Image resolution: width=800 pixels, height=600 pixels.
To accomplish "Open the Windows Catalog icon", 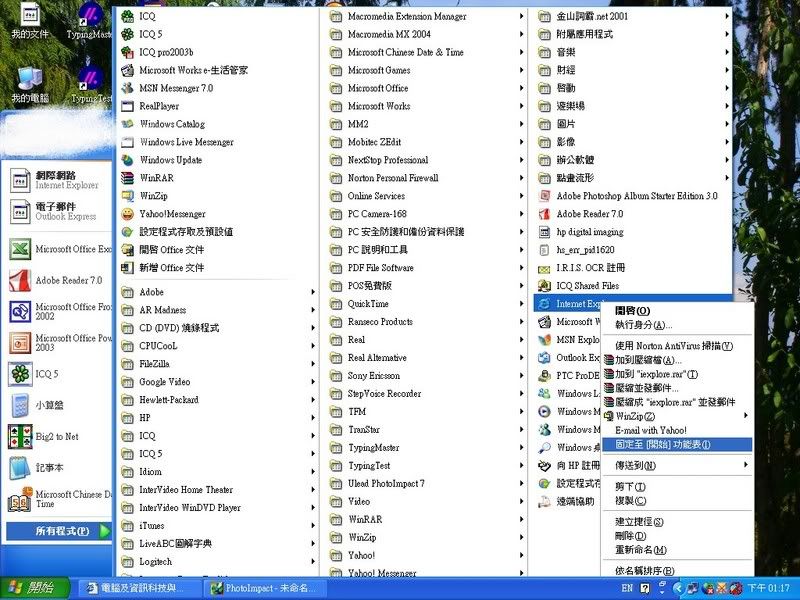I will pos(127,124).
